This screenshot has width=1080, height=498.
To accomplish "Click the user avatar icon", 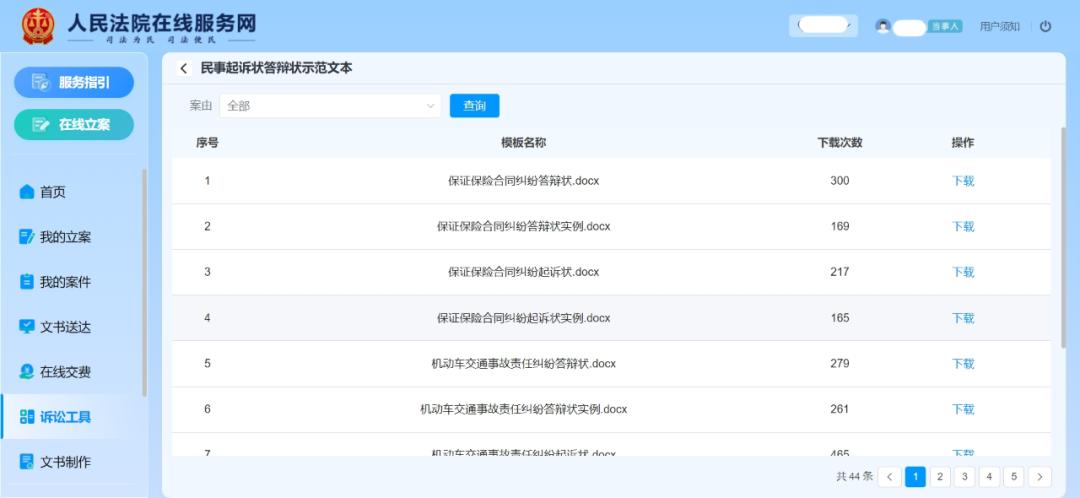I will [882, 26].
